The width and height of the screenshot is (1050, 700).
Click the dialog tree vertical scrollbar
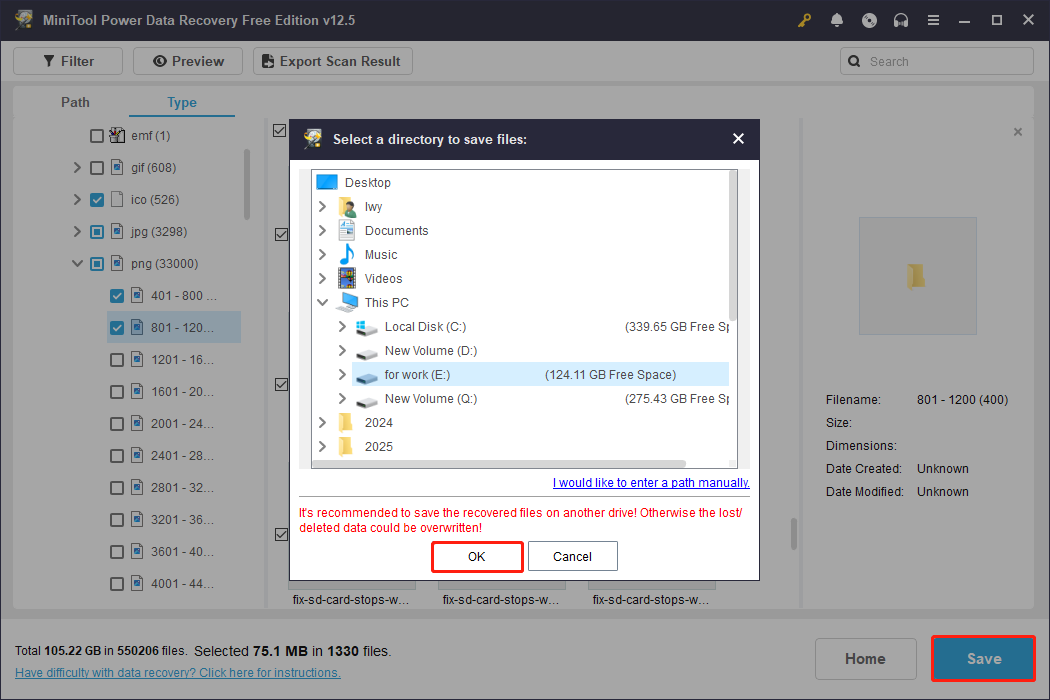pyautogui.click(x=733, y=246)
